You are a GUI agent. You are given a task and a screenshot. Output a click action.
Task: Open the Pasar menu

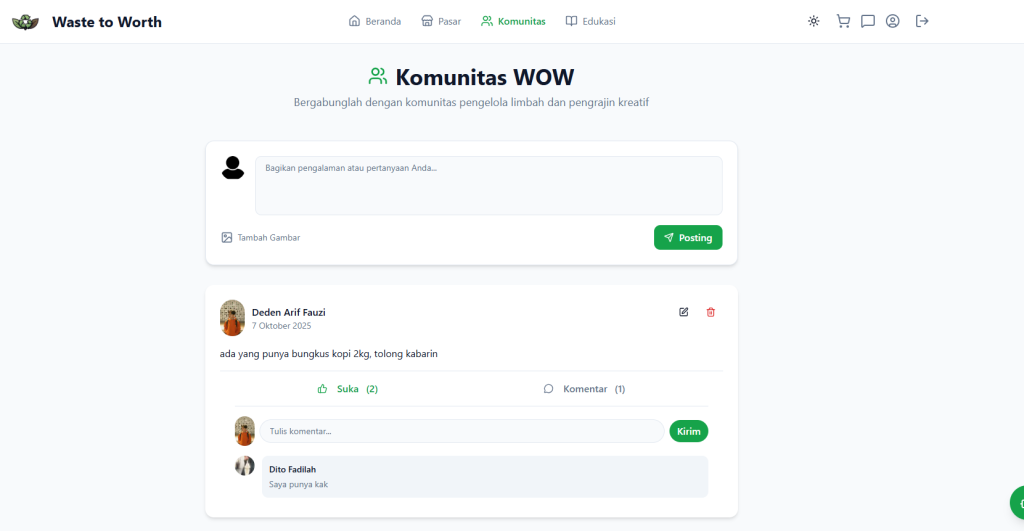point(441,21)
